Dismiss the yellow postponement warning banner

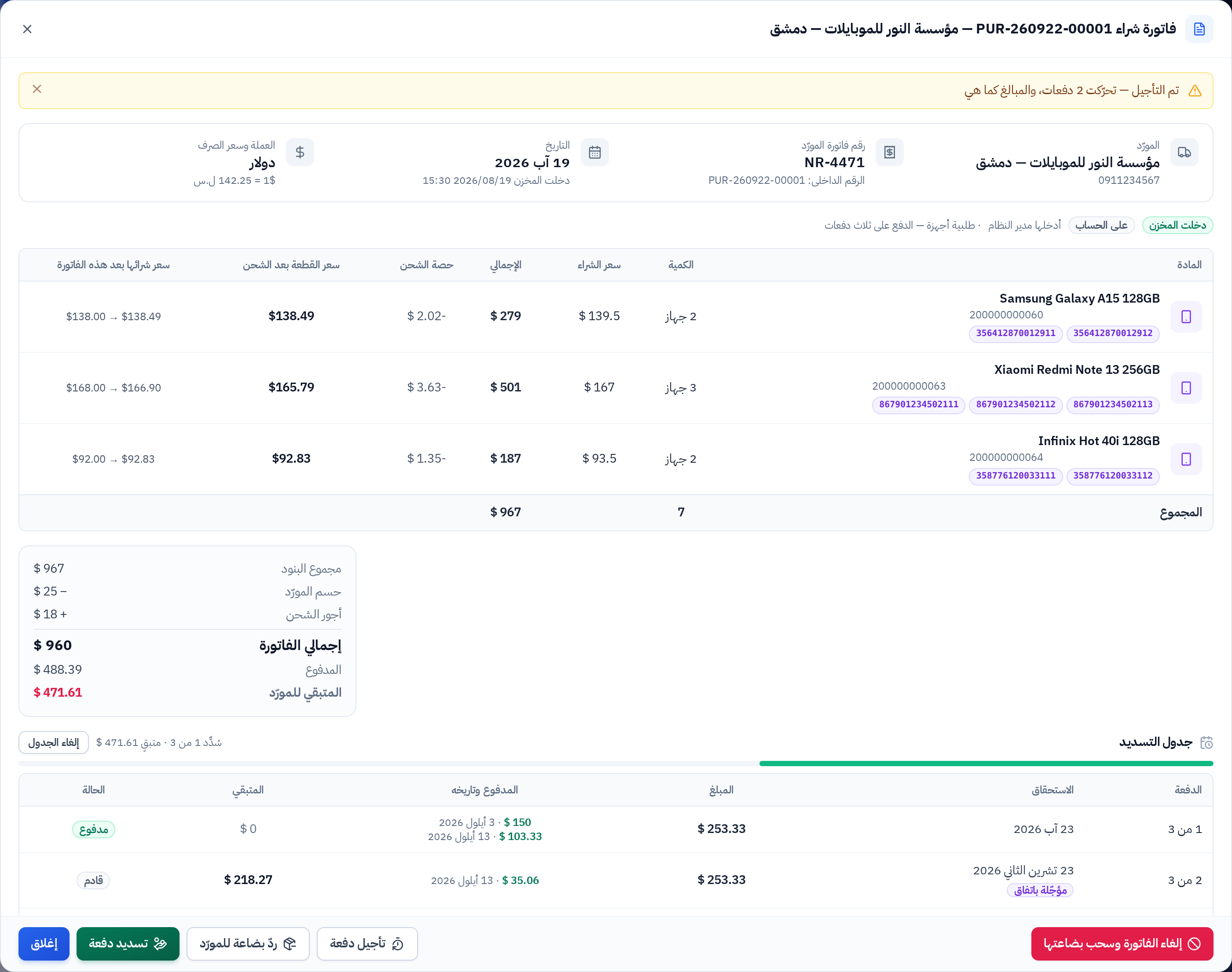tap(37, 89)
